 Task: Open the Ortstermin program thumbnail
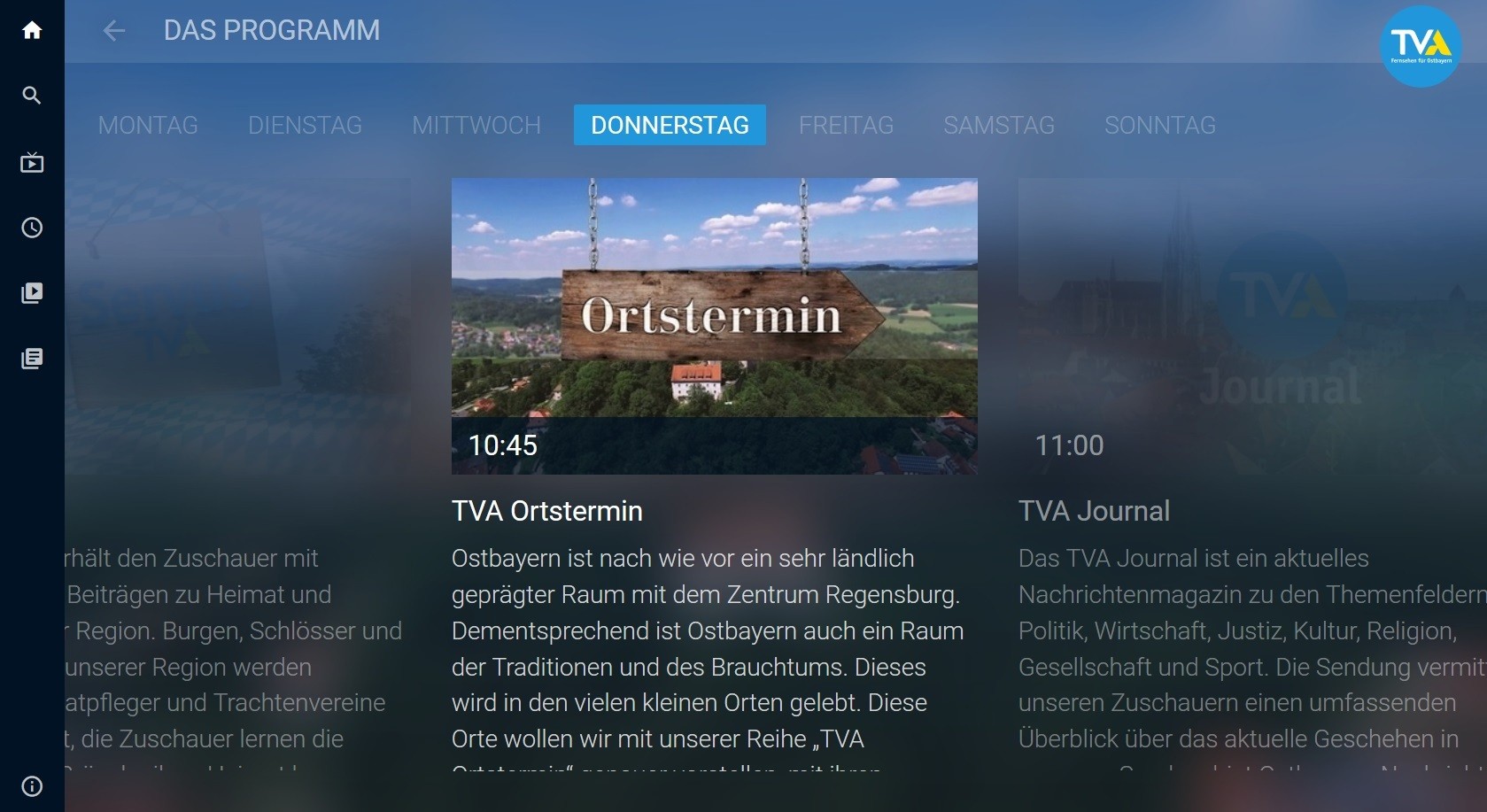[715, 326]
